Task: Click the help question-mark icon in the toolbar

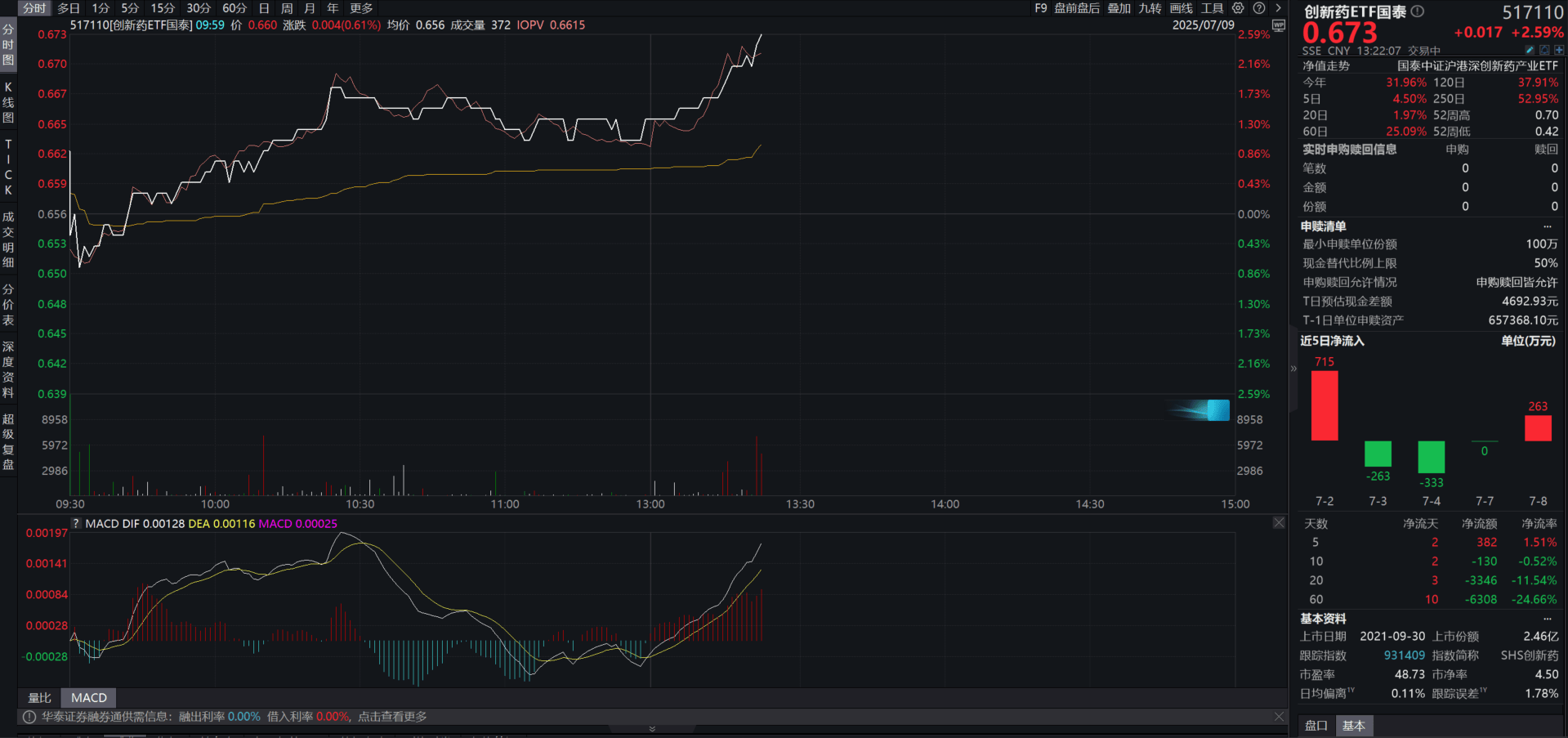Action: (1259, 8)
